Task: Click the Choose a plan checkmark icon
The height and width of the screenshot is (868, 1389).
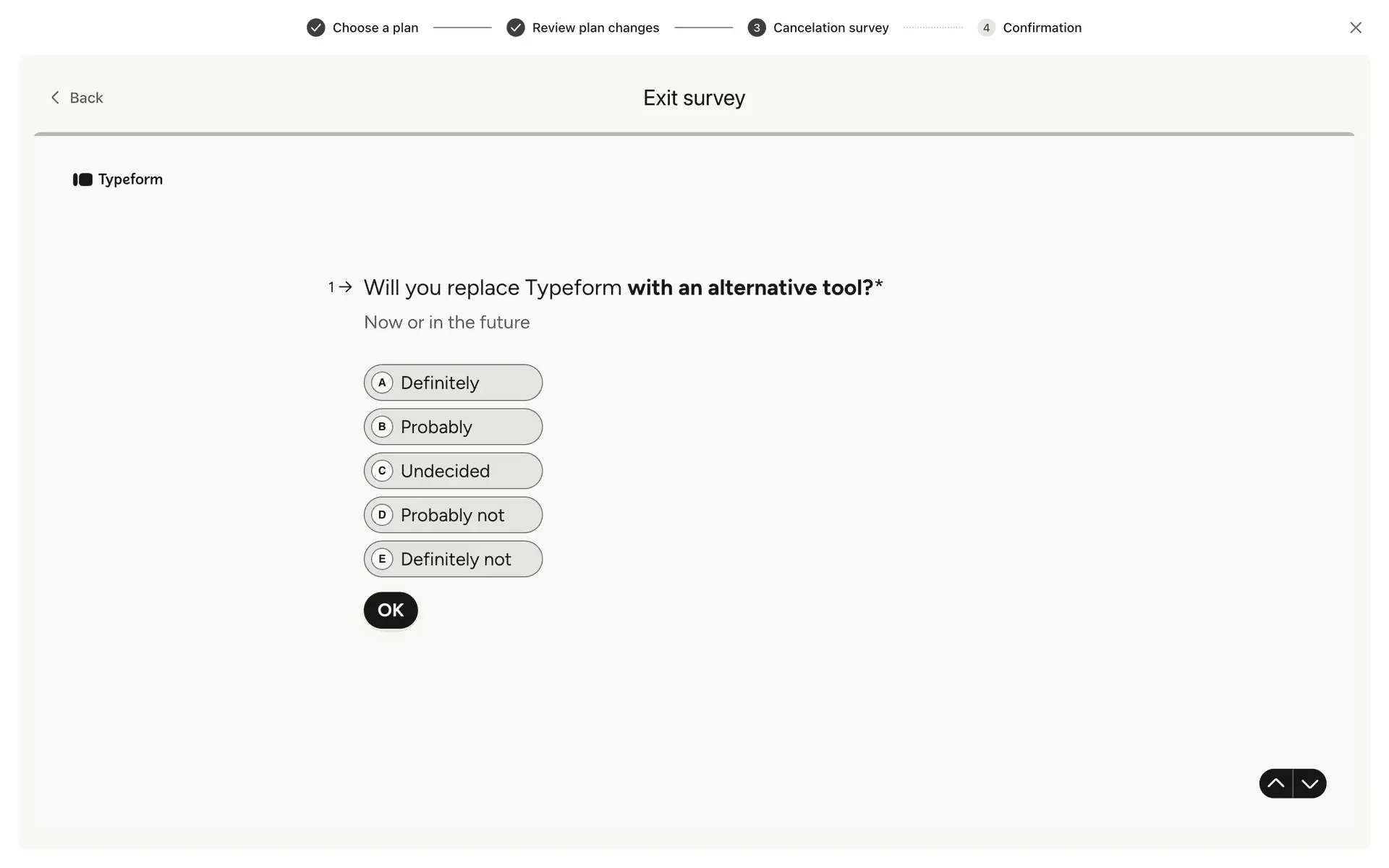Action: click(315, 27)
